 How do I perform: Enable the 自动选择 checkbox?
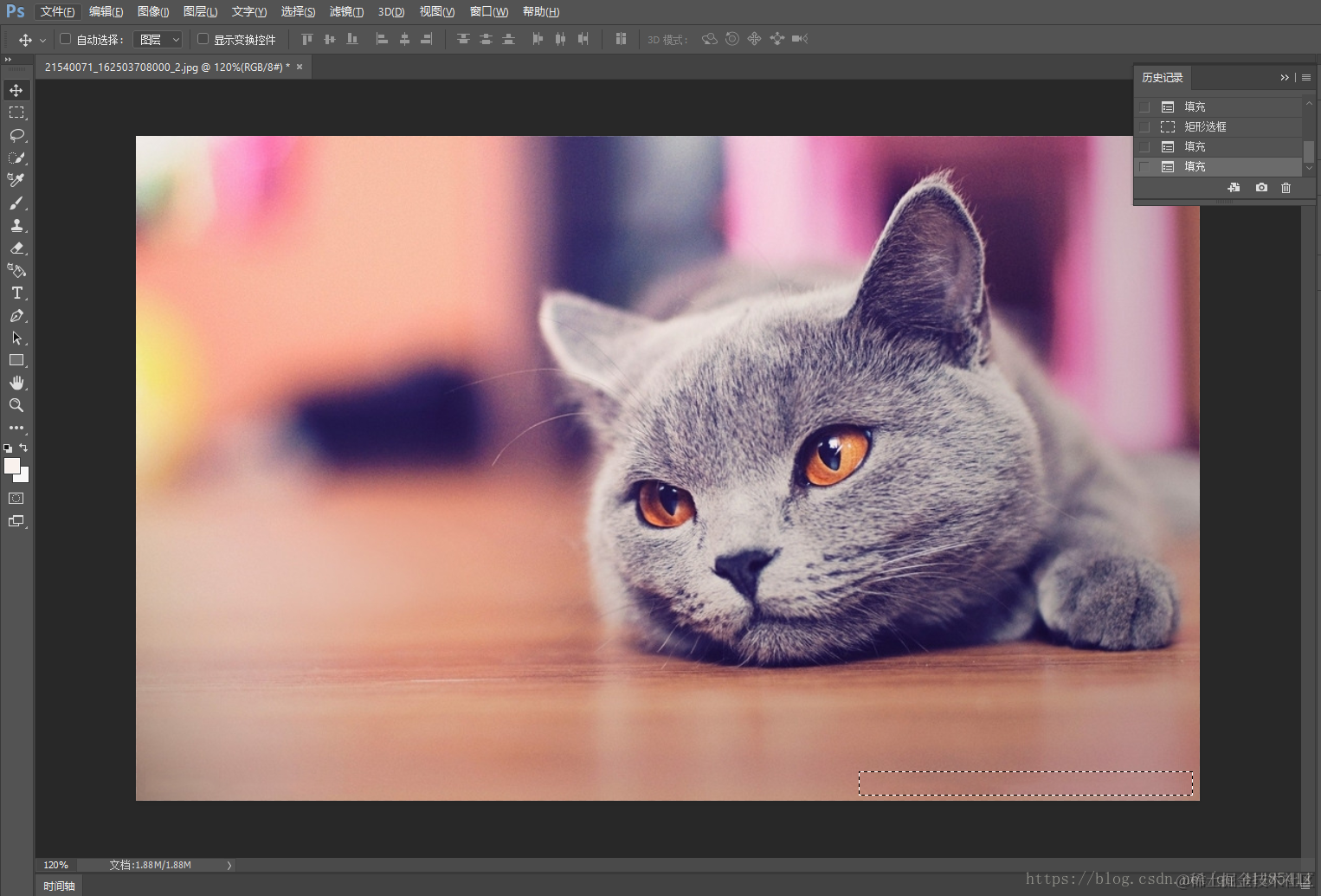(65, 39)
